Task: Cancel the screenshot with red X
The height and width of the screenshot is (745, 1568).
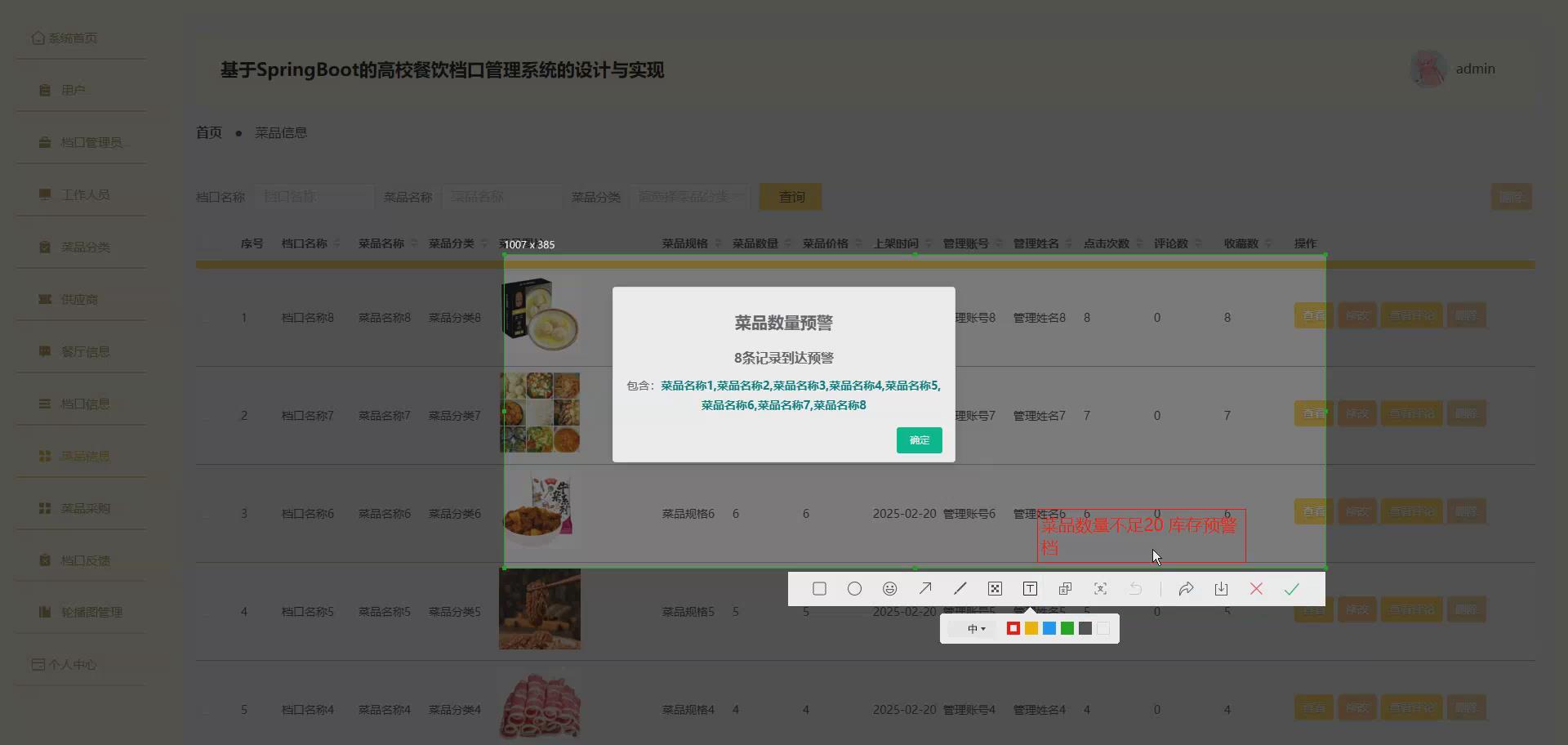Action: pyautogui.click(x=1256, y=589)
